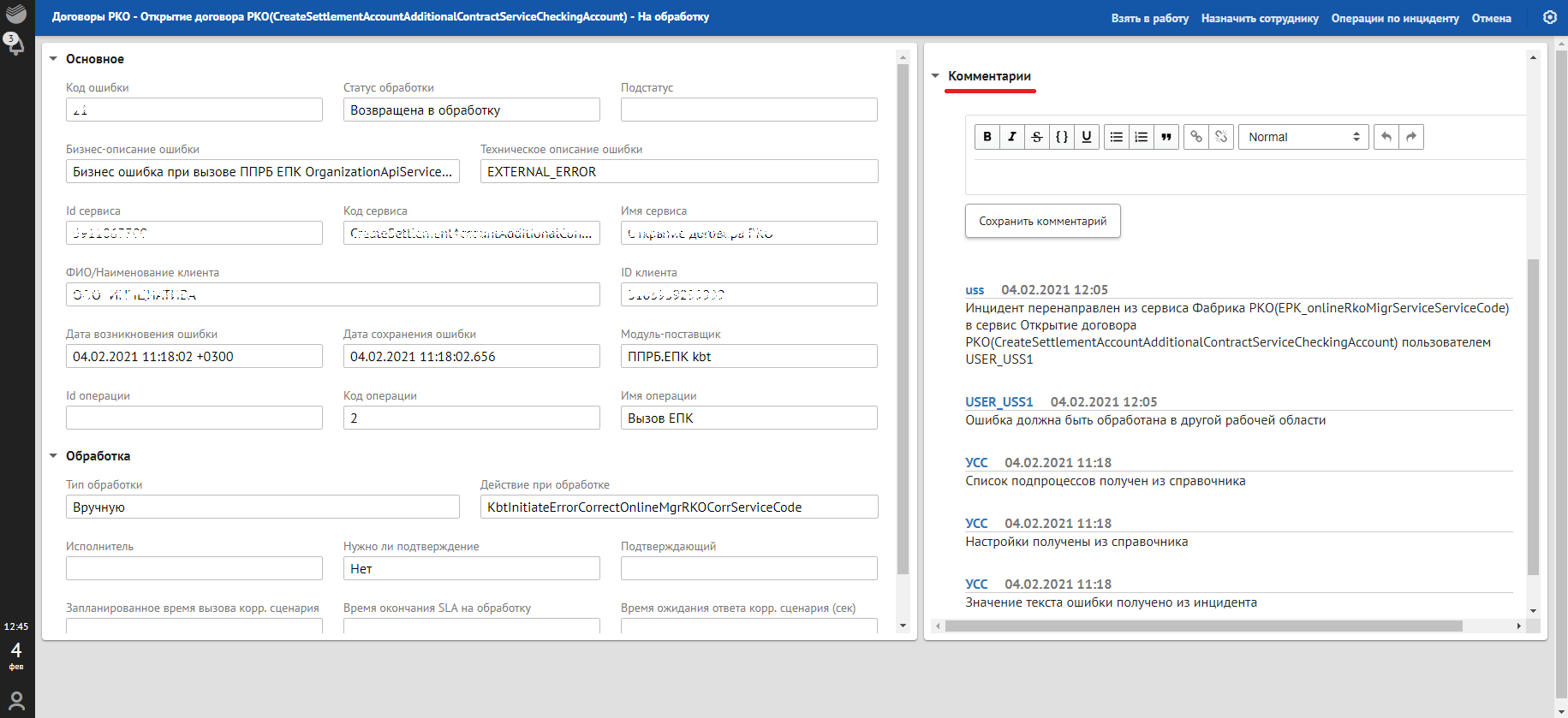1568x718 pixels.
Task: Toggle underline formatting in comment editor
Action: tap(1087, 137)
